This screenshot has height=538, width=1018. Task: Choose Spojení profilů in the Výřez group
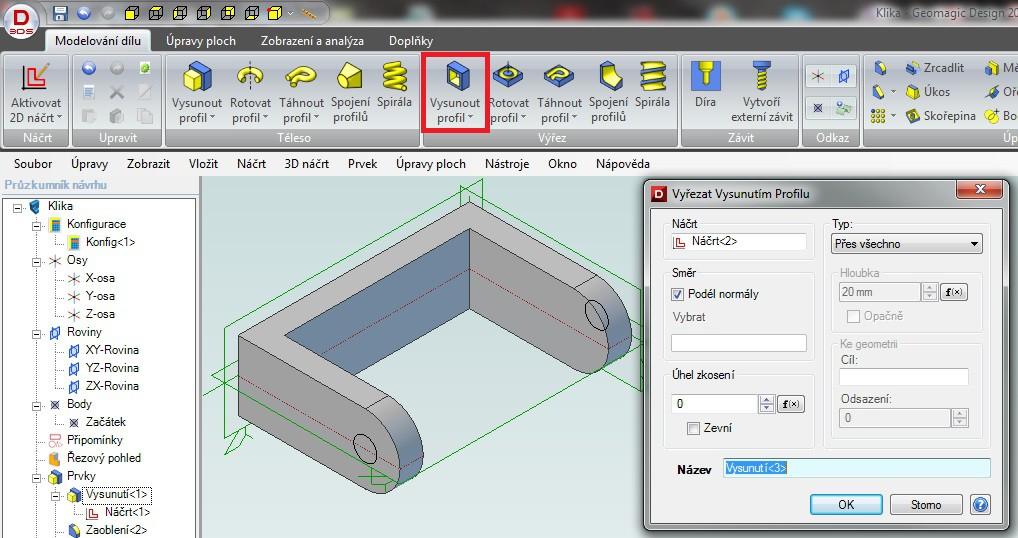click(x=608, y=92)
